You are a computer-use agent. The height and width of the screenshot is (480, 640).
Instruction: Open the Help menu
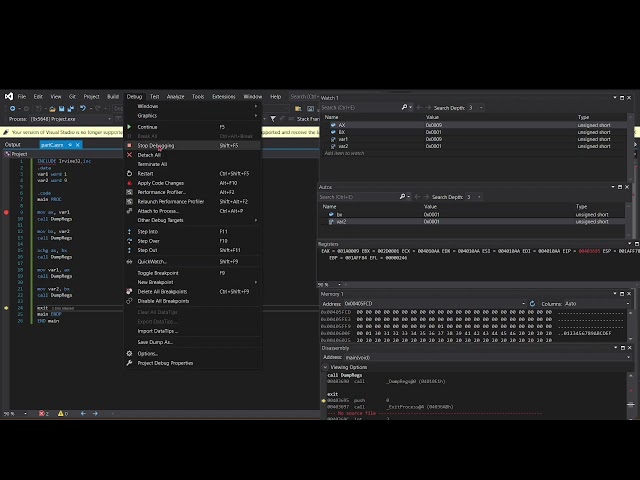coord(276,97)
